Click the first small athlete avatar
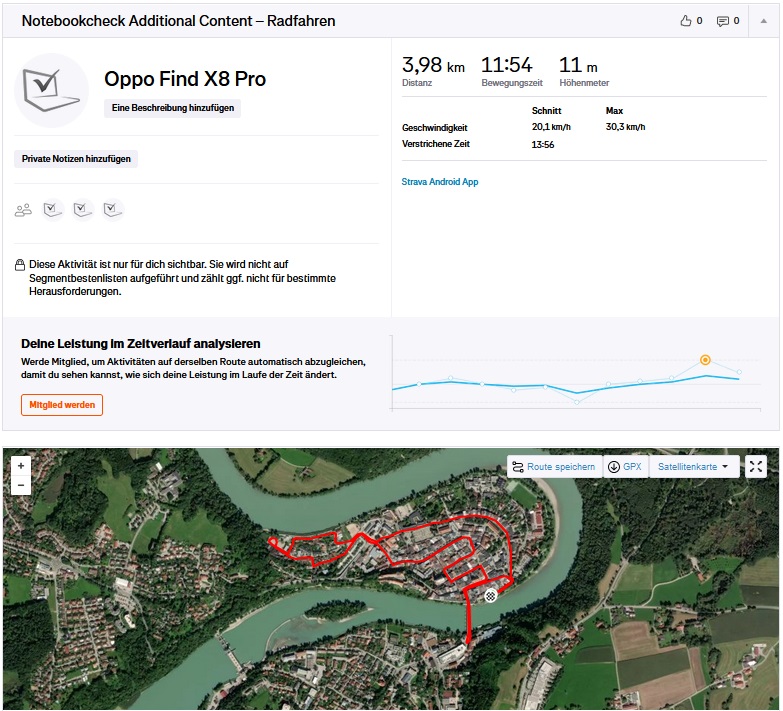The height and width of the screenshot is (711, 783). click(x=53, y=210)
